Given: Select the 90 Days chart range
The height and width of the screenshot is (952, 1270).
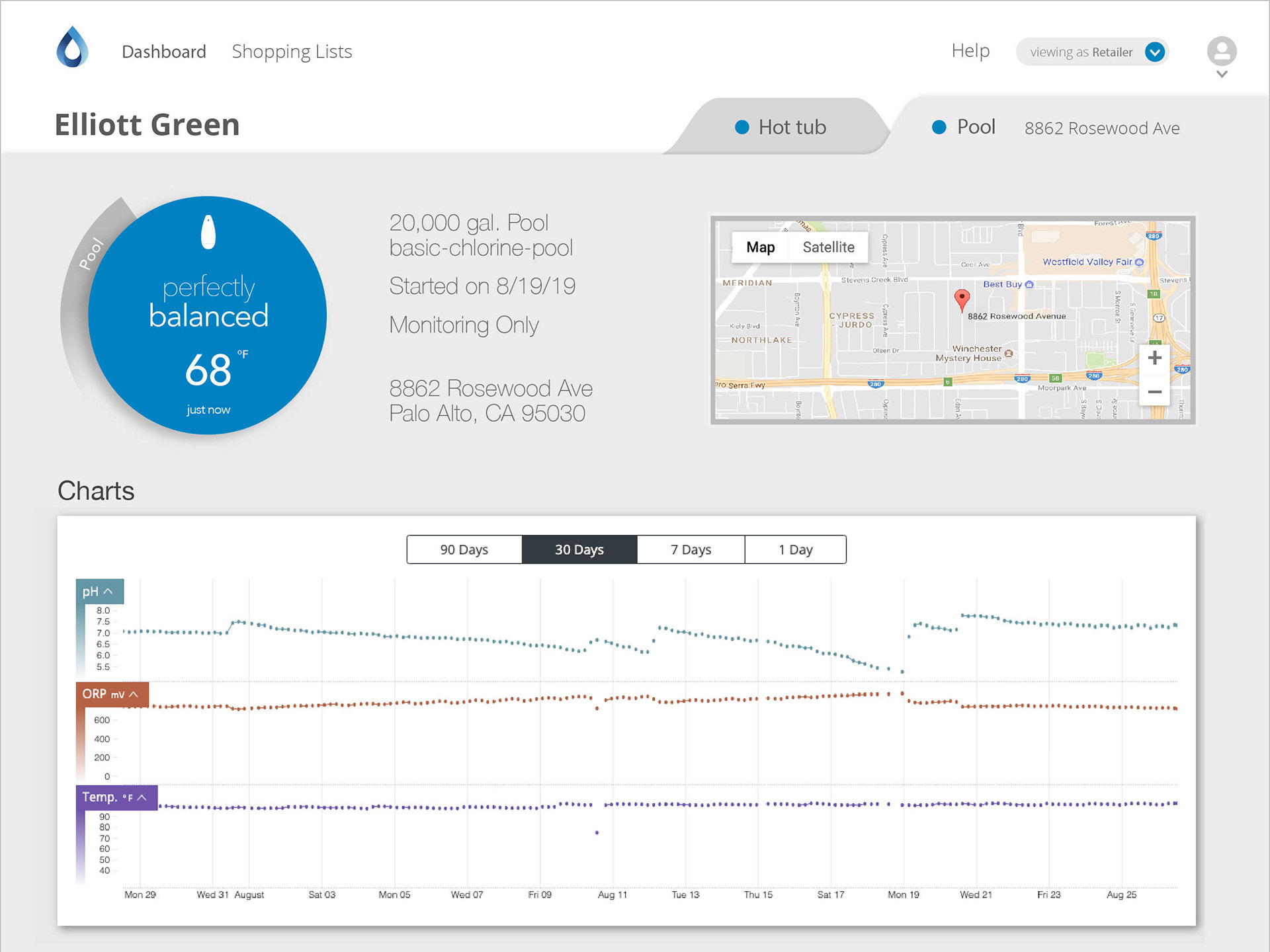Looking at the screenshot, I should (464, 549).
